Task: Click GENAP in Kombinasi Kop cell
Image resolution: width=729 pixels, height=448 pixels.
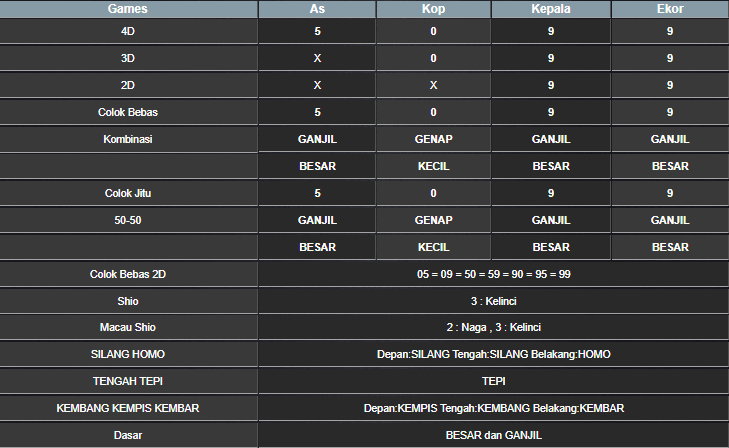Action: point(433,139)
